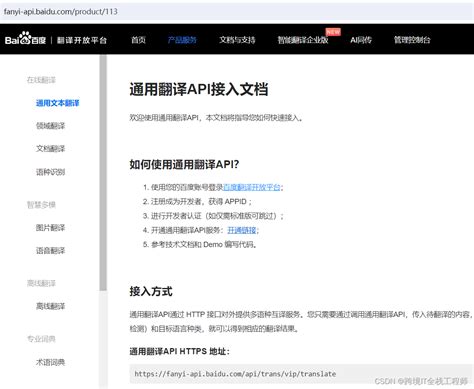Select 语种识别 in the sidebar
This screenshot has width=474, height=389.
50,172
